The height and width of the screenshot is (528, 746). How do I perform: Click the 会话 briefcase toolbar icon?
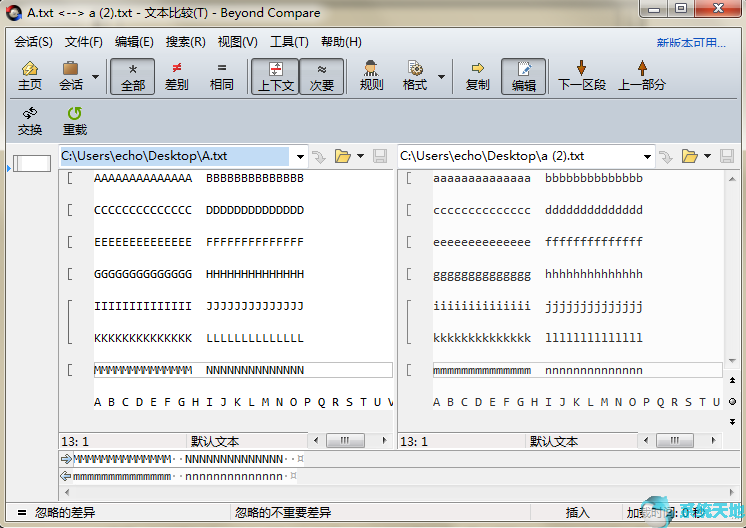[x=70, y=76]
